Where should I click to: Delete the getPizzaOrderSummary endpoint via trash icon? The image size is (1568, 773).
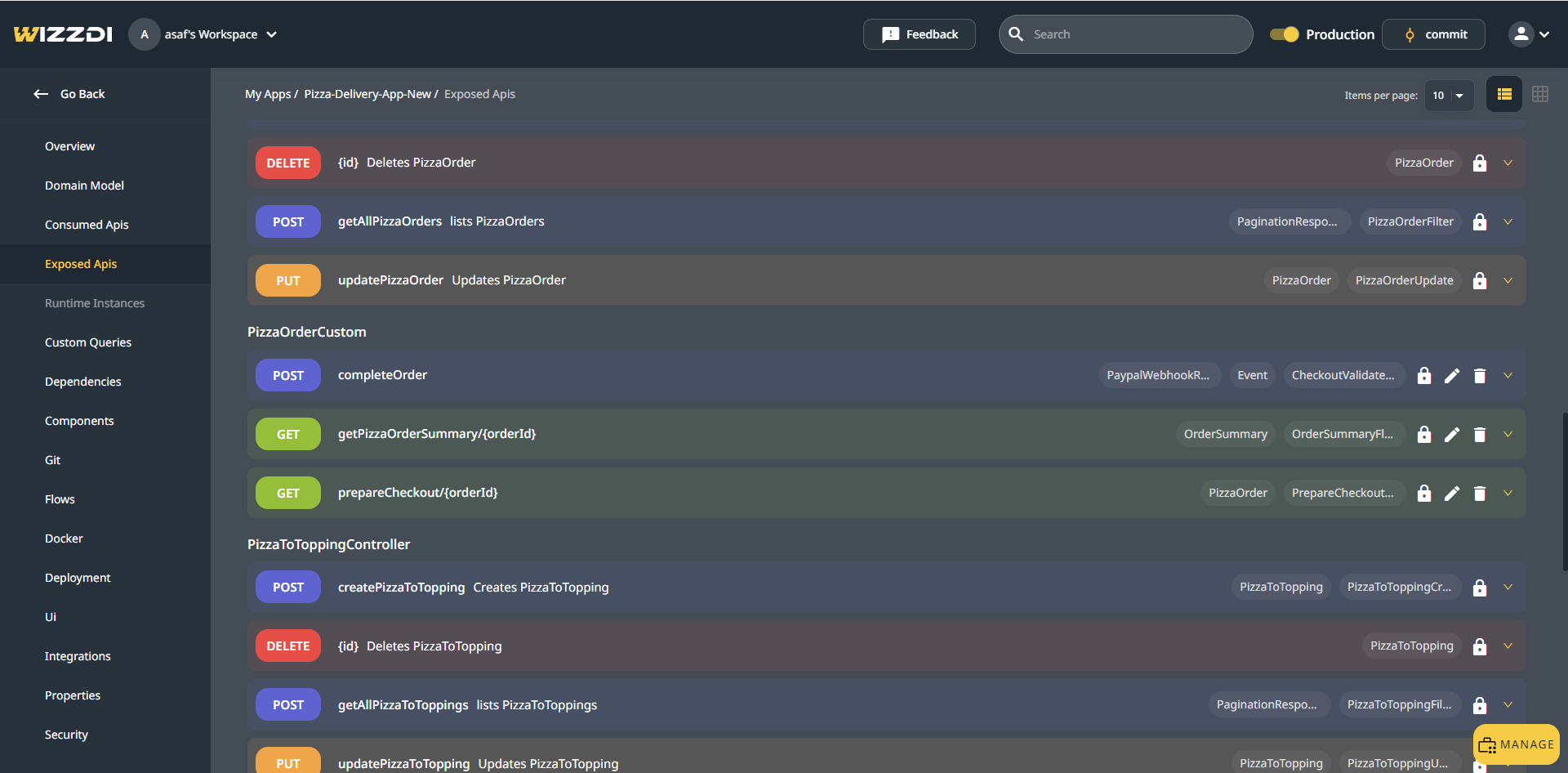1479,435
